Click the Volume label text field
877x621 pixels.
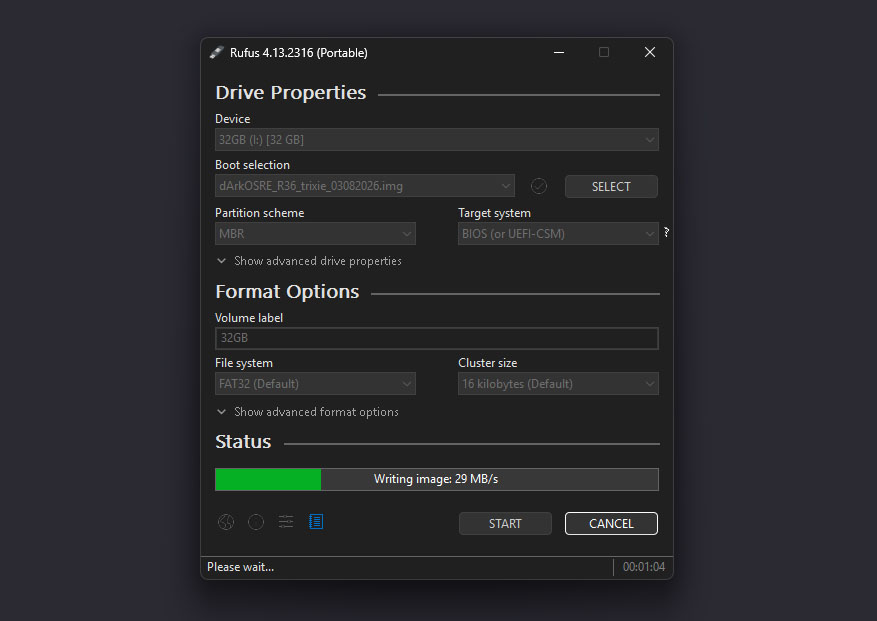tap(436, 338)
